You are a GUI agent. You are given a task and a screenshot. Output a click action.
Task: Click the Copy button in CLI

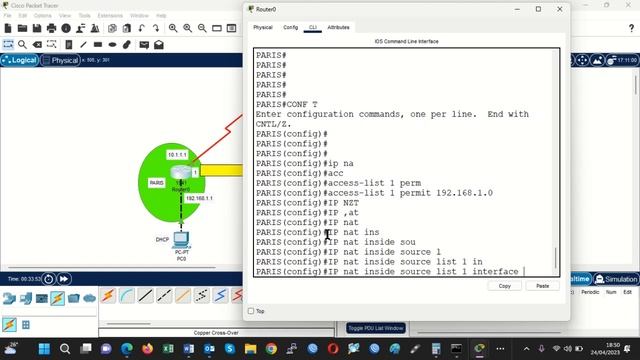point(504,286)
